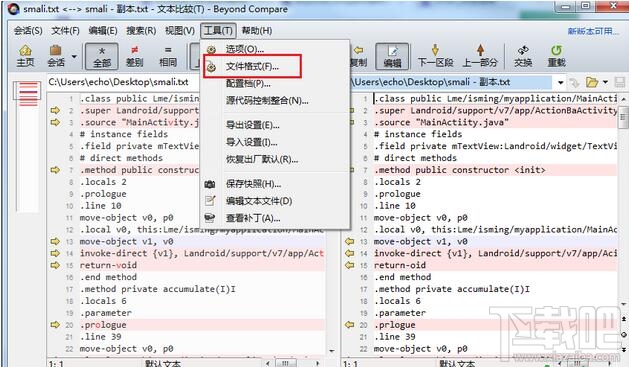Choose 导入设置(I)... menu entry
Viewport: 629px width, 367px height.
pyautogui.click(x=275, y=142)
